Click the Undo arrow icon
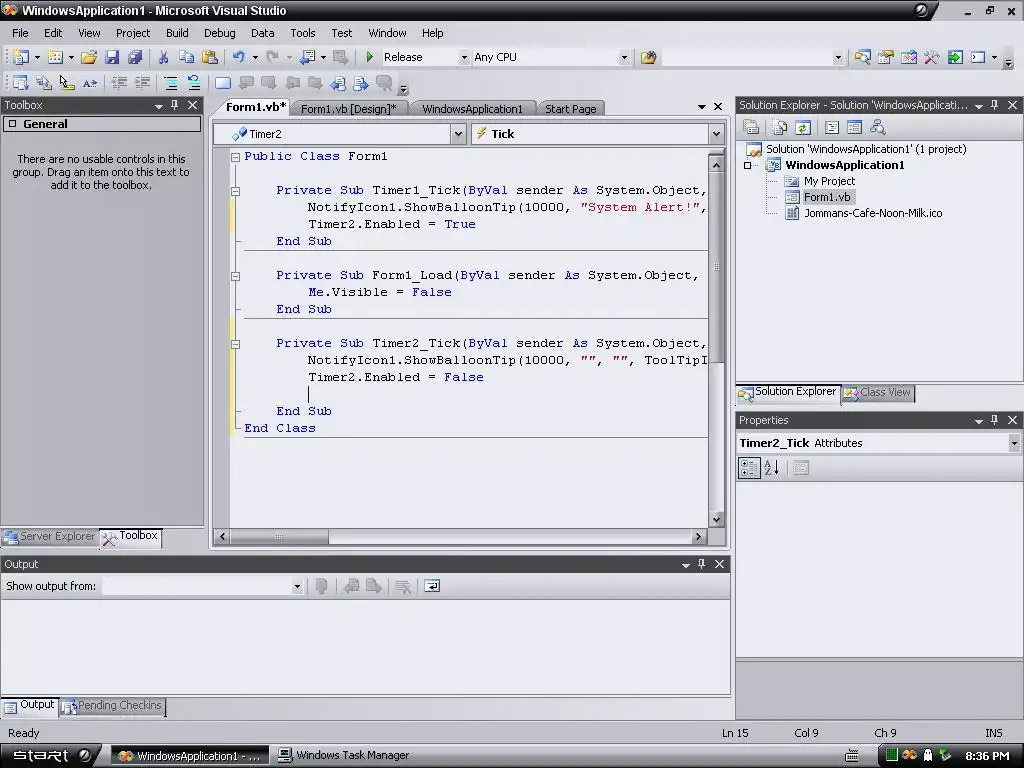The image size is (1024, 768). (x=238, y=57)
